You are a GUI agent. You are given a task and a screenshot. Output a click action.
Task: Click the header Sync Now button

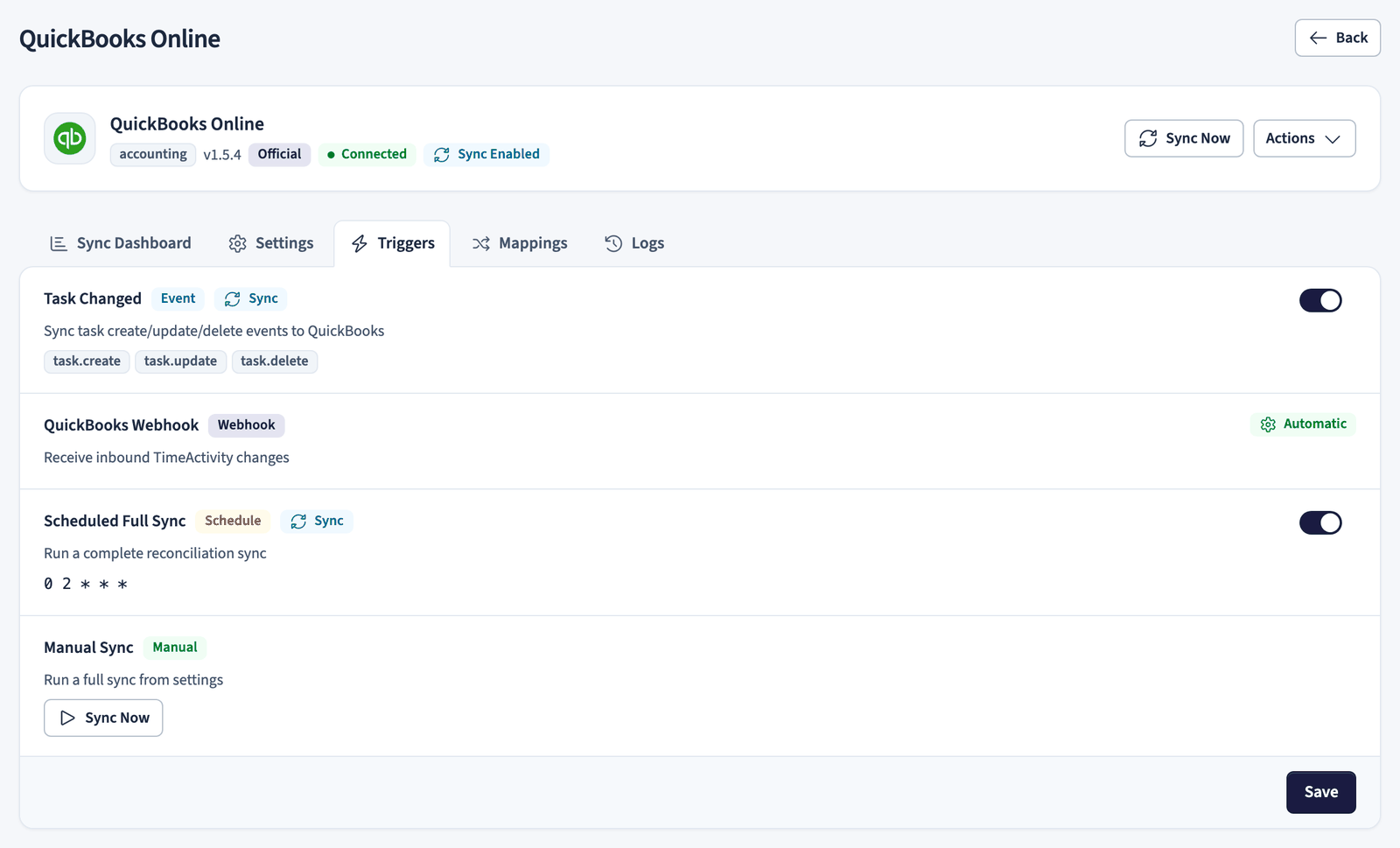tap(1184, 138)
